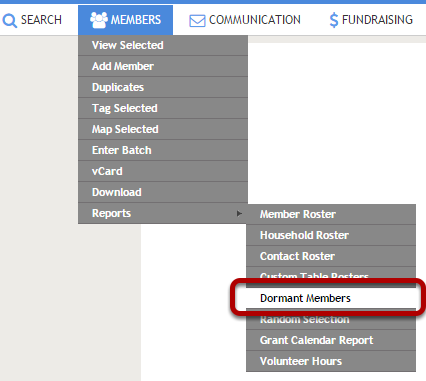Viewport: 426px width, 381px height.
Task: Open Member Roster report
Action: [x=331, y=214]
